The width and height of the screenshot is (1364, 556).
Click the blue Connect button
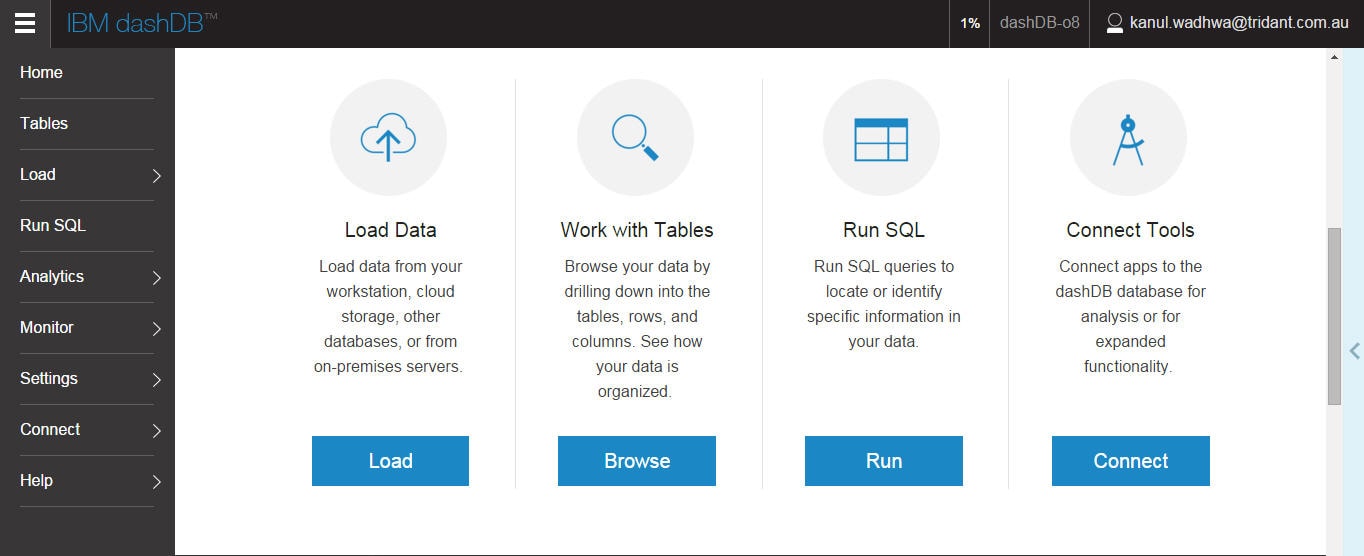pos(1131,461)
